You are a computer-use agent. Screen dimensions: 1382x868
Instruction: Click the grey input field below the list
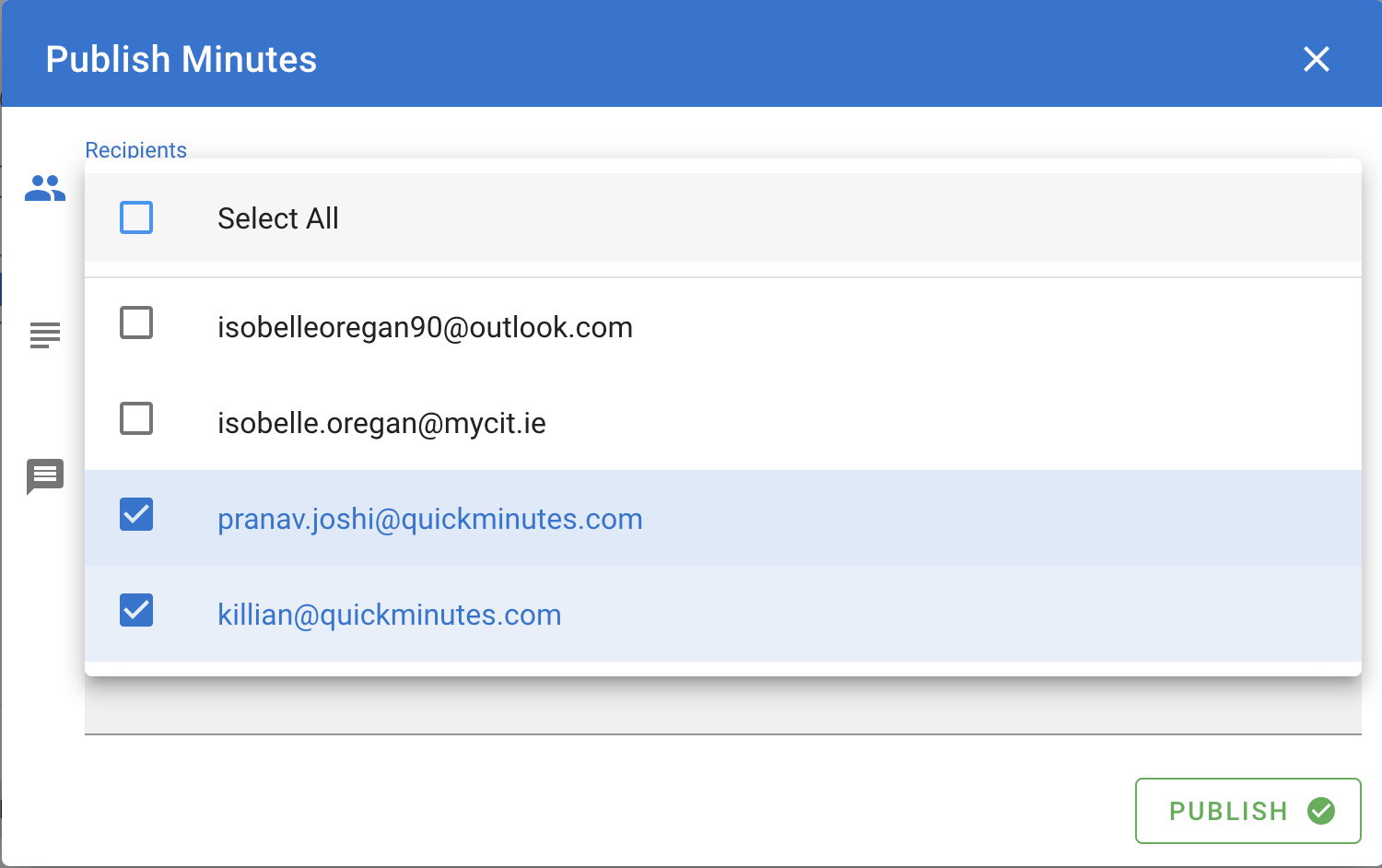(723, 706)
